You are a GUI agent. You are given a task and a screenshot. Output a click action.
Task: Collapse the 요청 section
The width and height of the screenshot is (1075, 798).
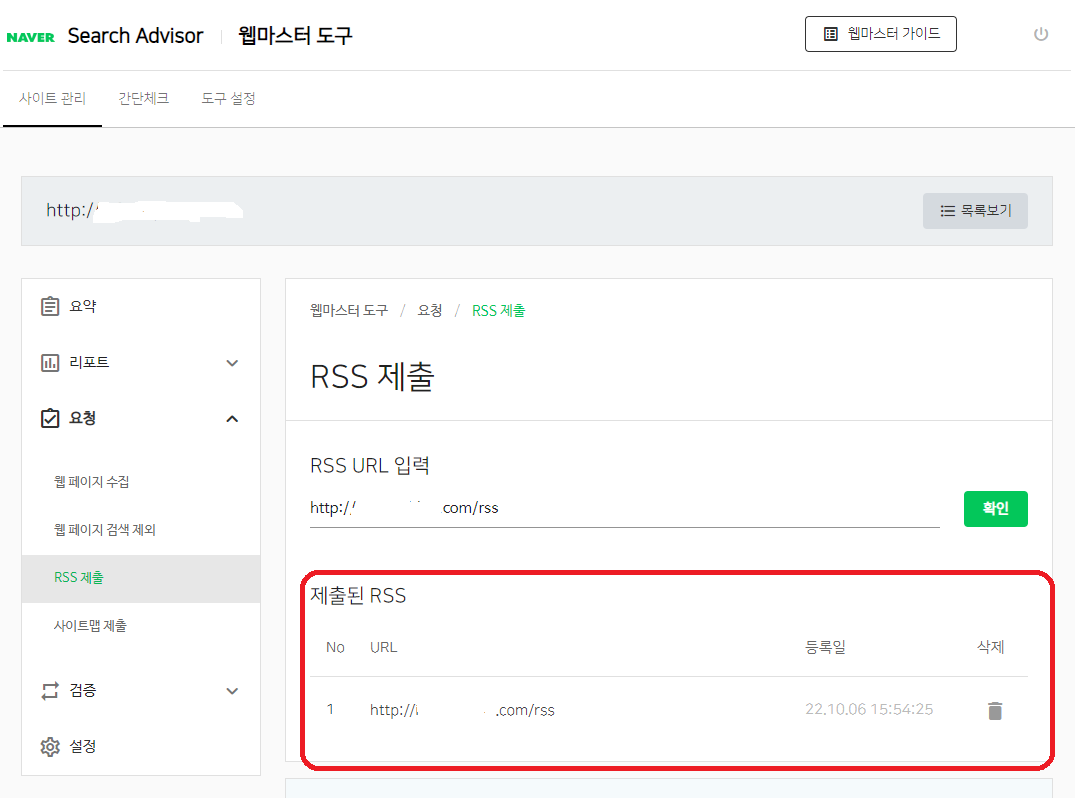tap(232, 418)
